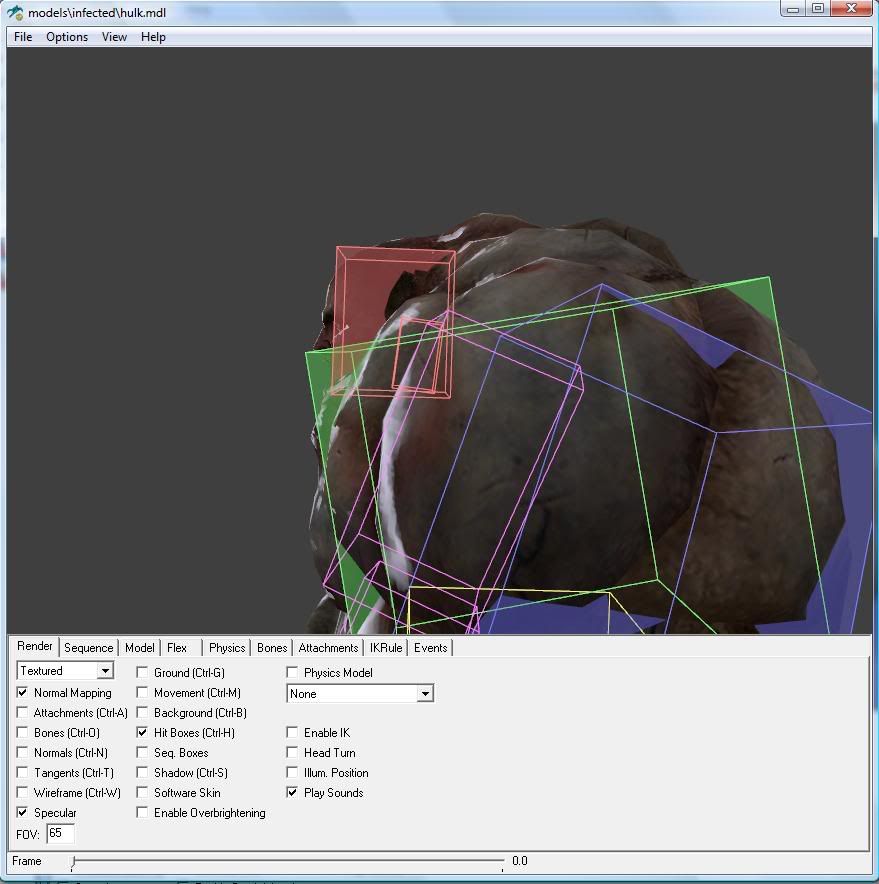Turn off the Hit Boxes (Ctrl-H) checkbox
Viewport: 879px width, 884px height.
coord(142,732)
